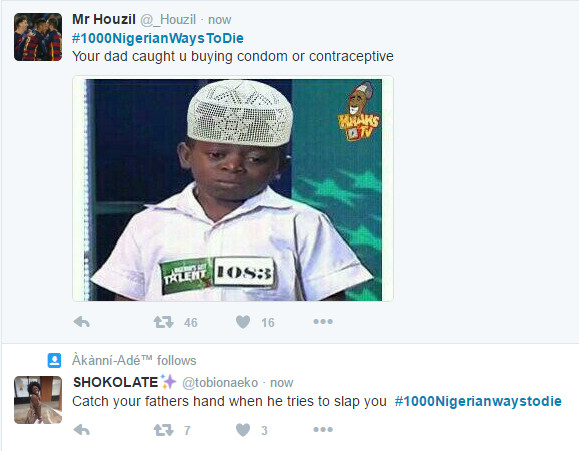Reply to Mr Houzil's tweet
Viewport: 579px width, 451px height.
tap(82, 322)
